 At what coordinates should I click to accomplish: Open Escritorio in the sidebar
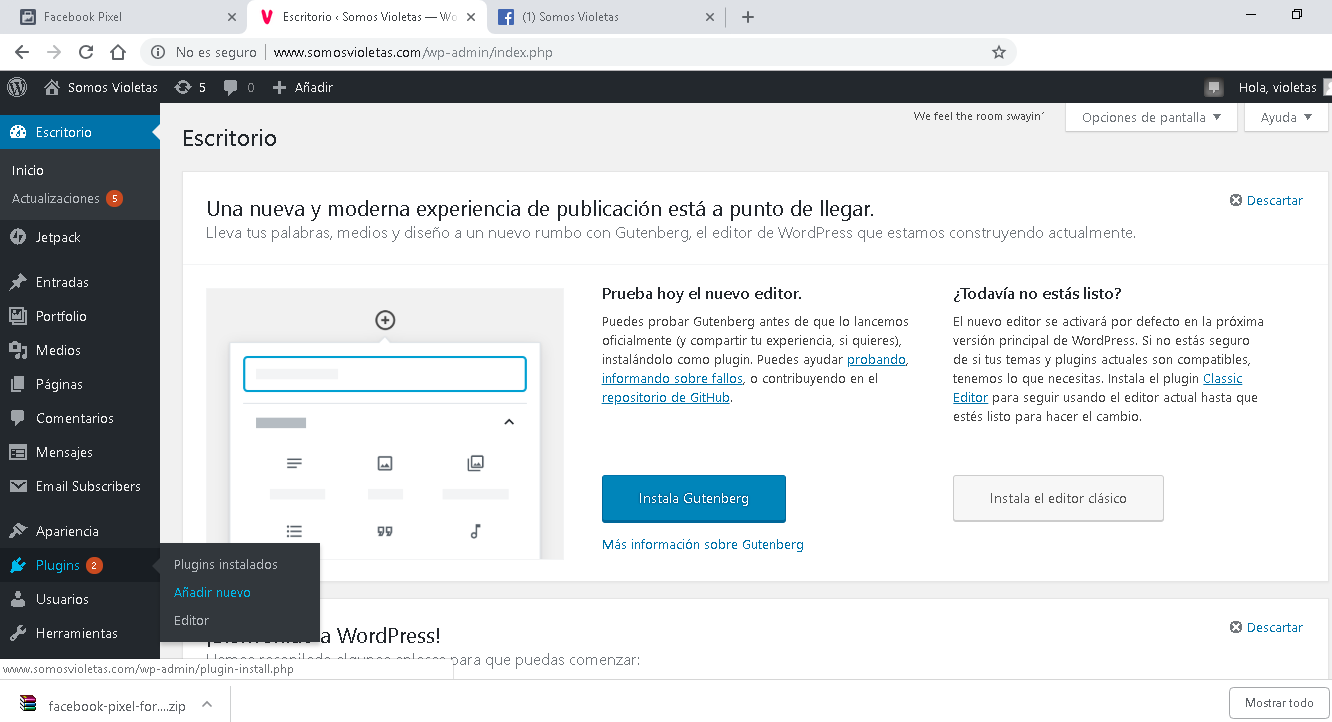point(80,132)
